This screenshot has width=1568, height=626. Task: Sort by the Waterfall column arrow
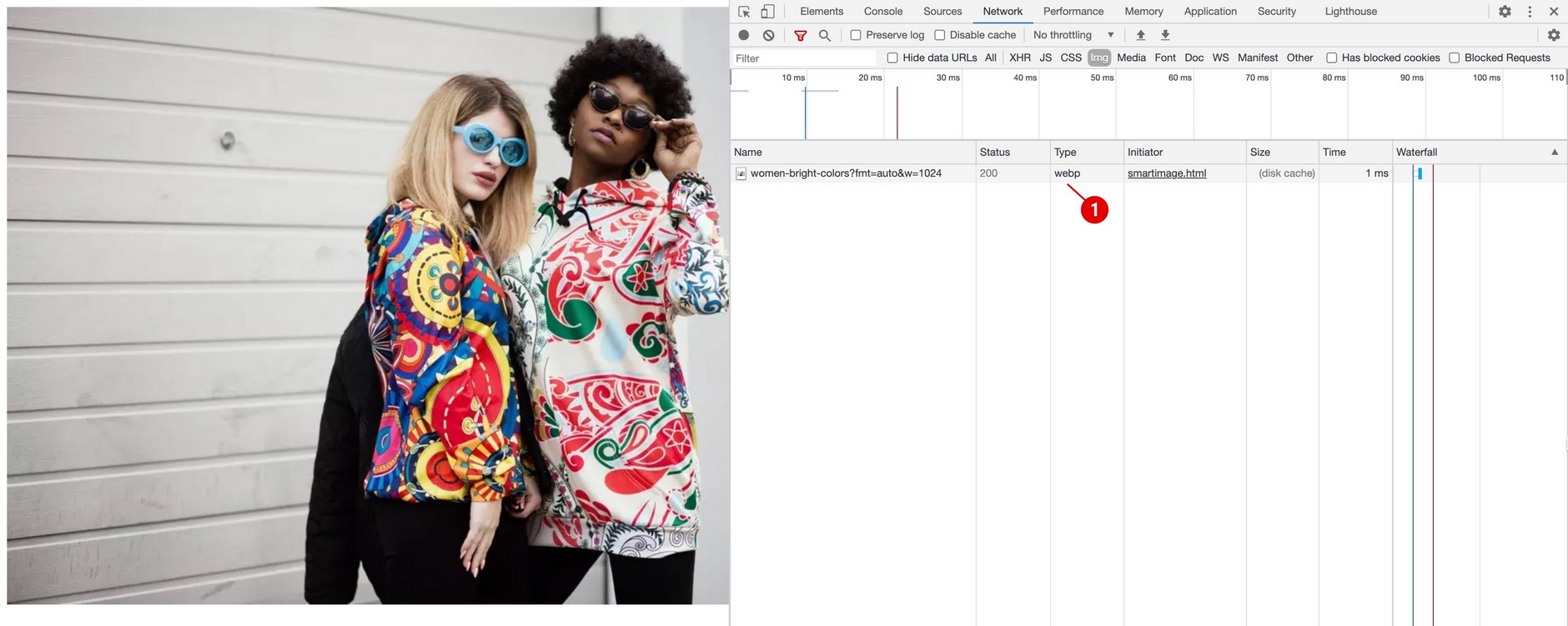1555,152
